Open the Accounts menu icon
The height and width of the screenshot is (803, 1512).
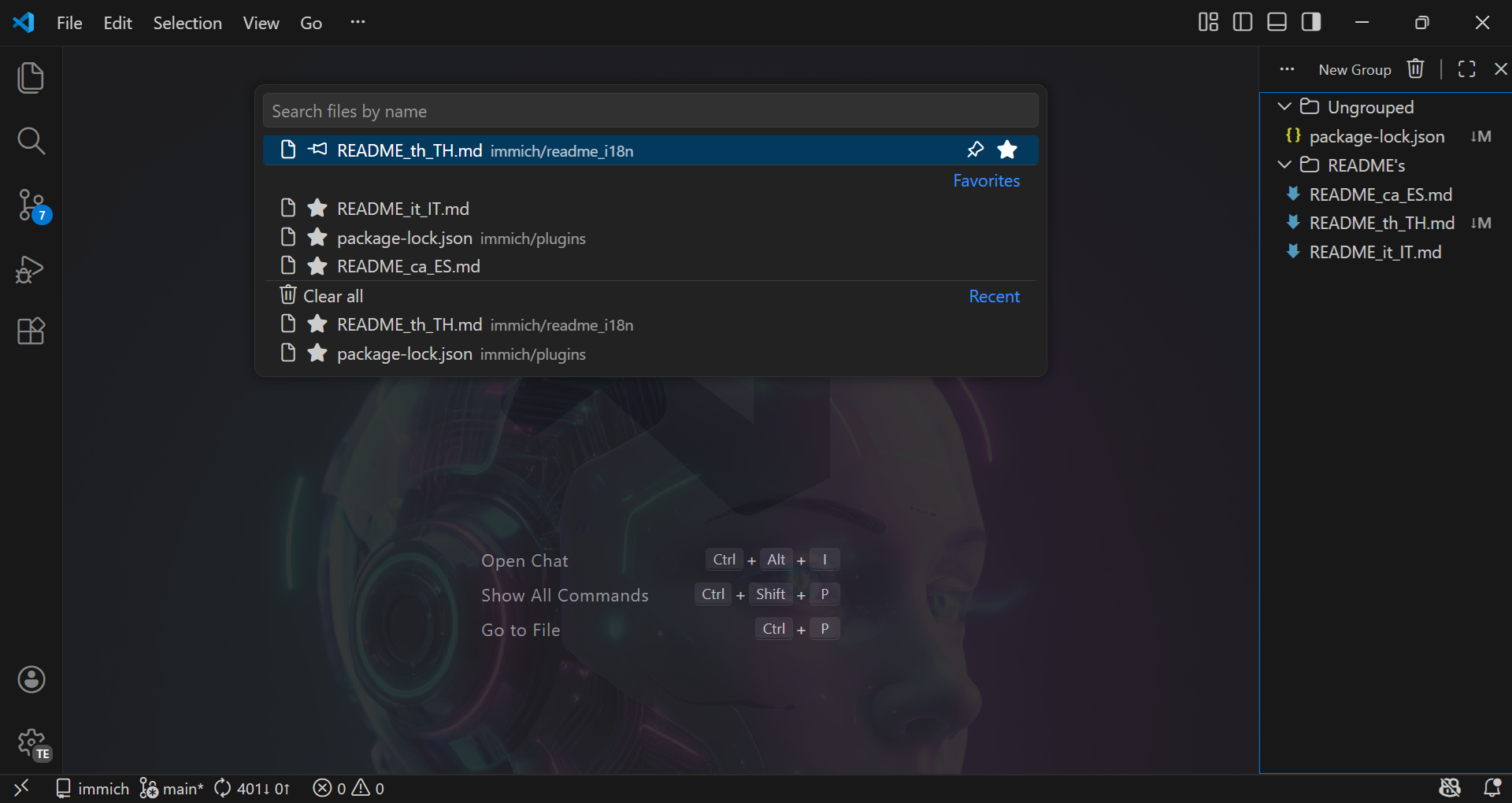[31, 679]
